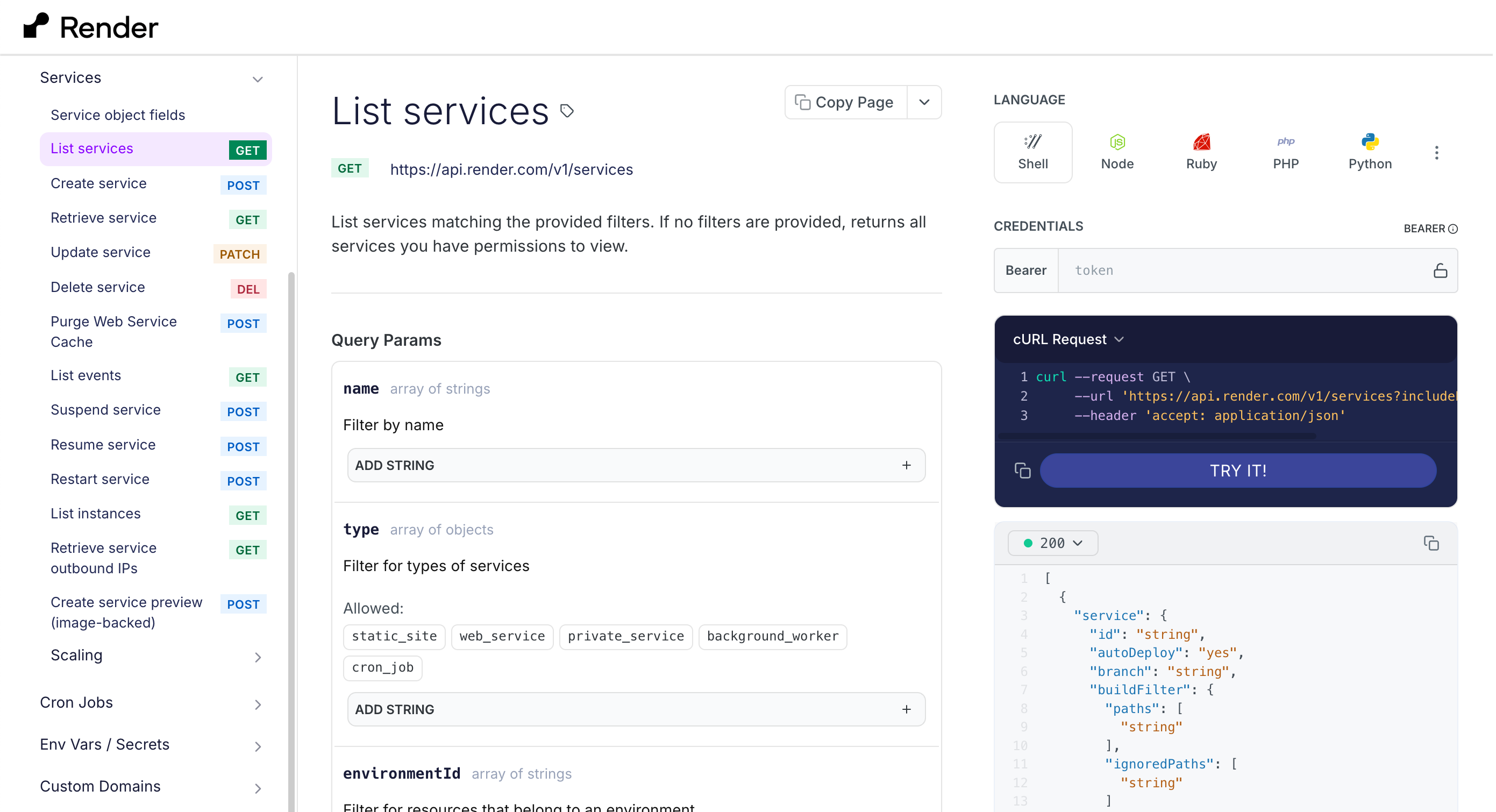Open Retrieve service sidebar item
Viewport: 1496px width, 812px height.
[155, 218]
